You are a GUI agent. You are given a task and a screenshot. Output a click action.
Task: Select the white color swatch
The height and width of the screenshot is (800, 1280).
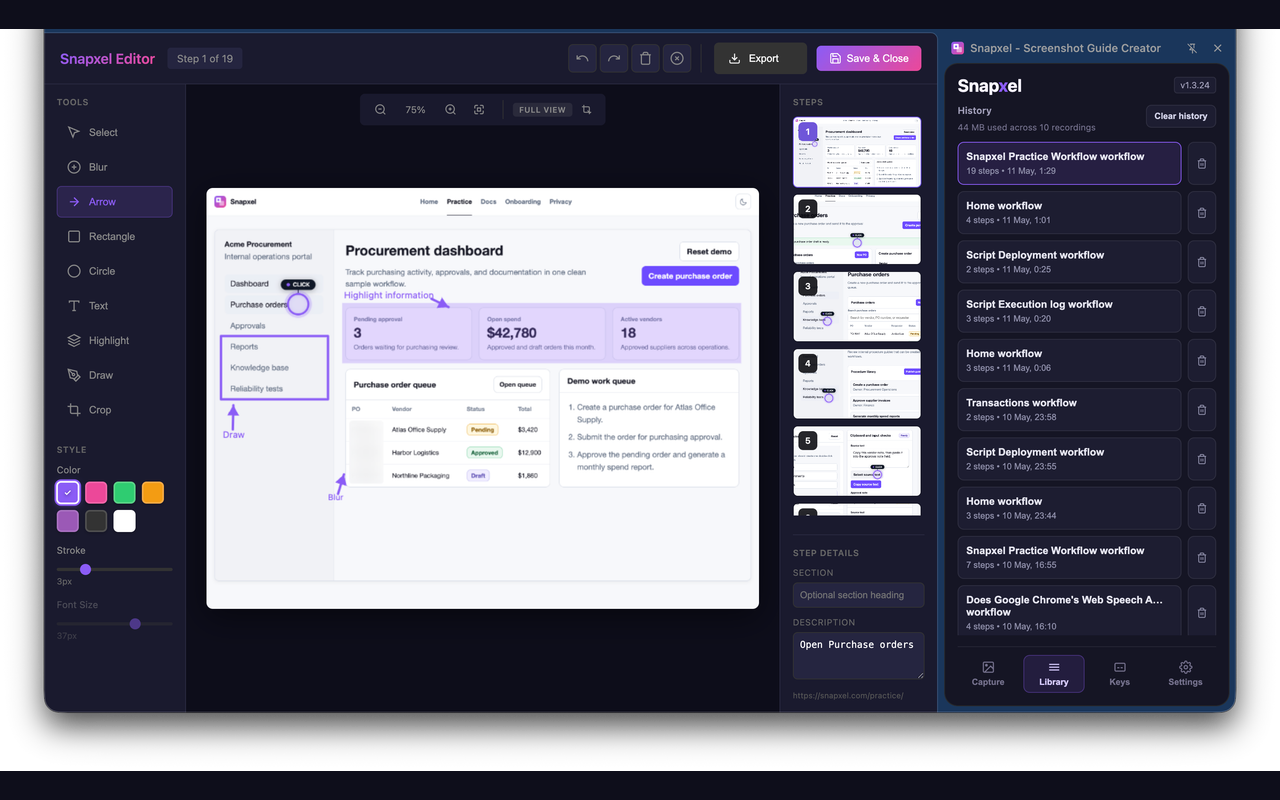(124, 521)
